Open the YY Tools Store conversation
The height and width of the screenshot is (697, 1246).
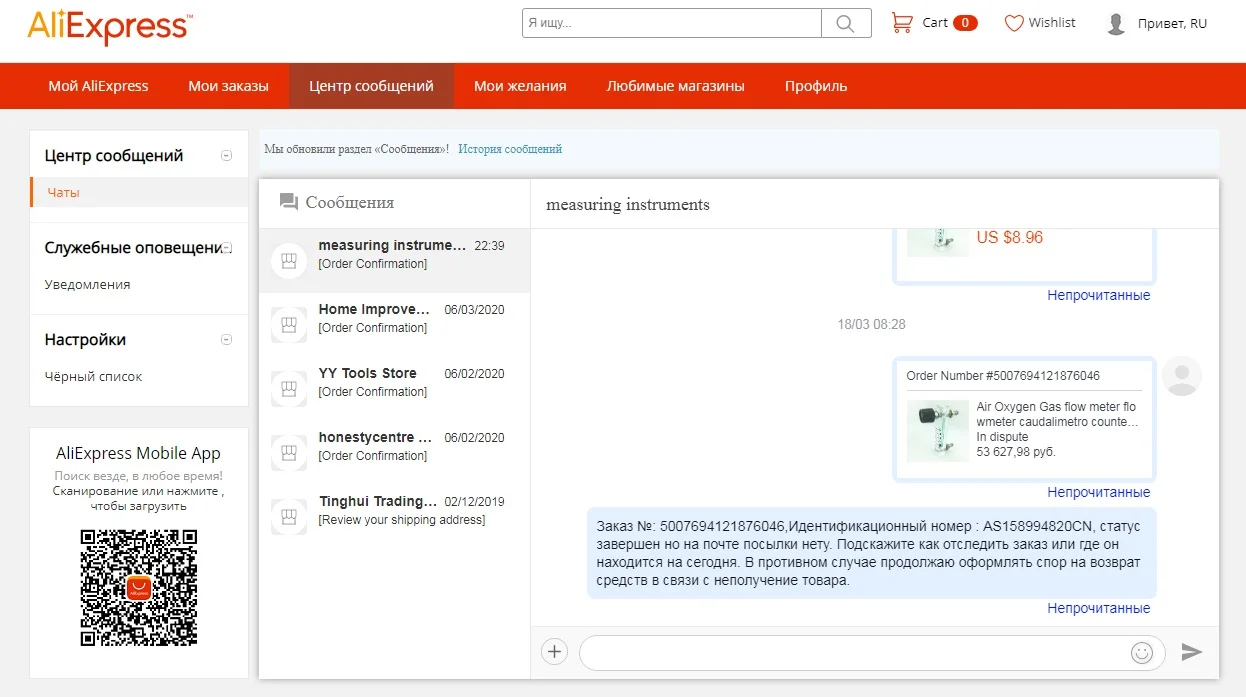tap(394, 389)
